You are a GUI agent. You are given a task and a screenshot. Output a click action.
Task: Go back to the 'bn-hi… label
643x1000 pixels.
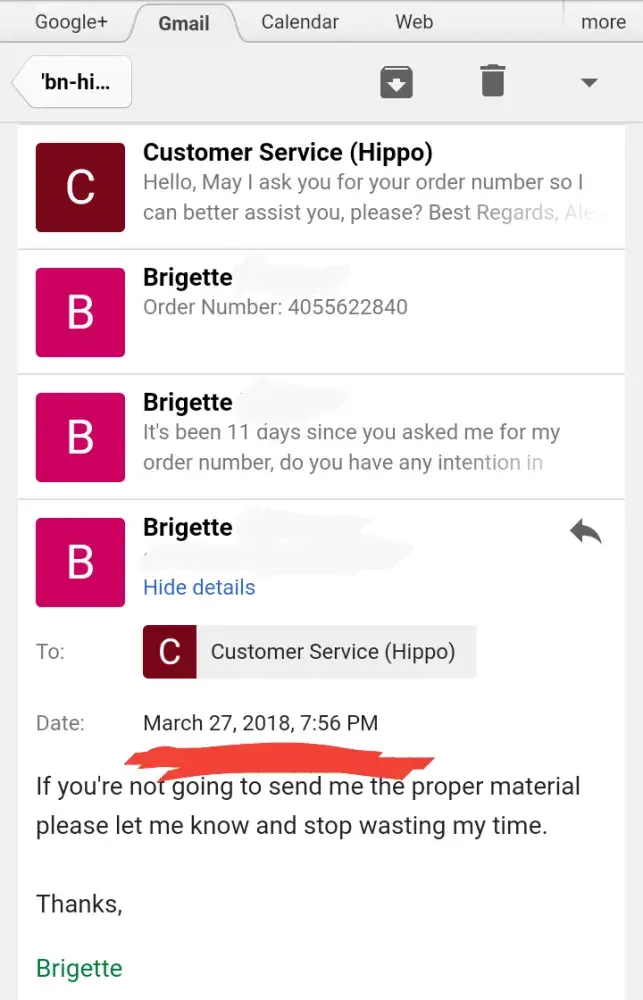pyautogui.click(x=74, y=82)
